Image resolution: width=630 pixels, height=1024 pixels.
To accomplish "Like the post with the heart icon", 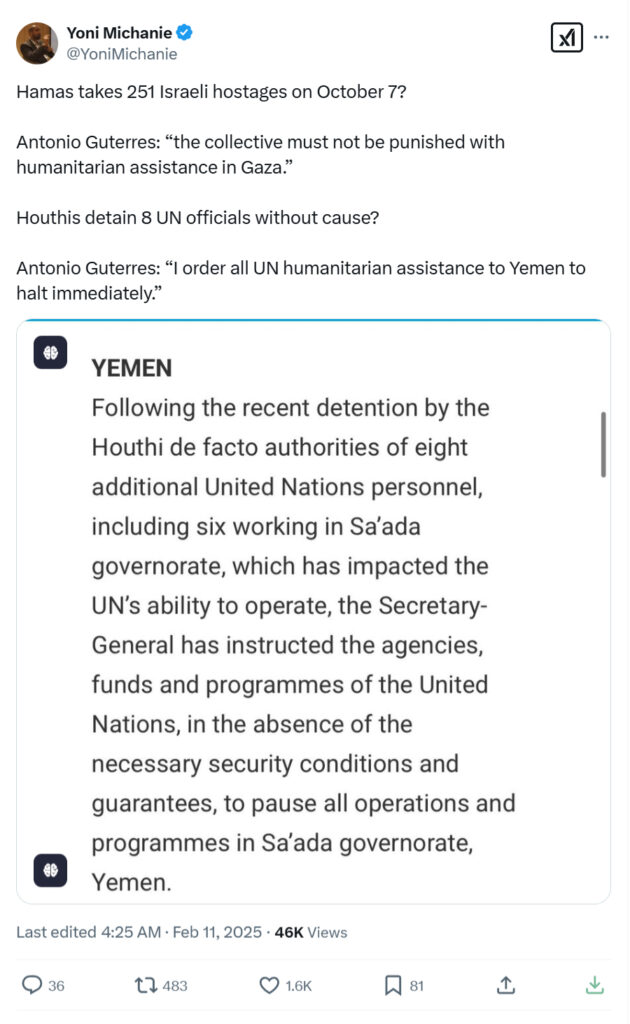I will pyautogui.click(x=269, y=985).
